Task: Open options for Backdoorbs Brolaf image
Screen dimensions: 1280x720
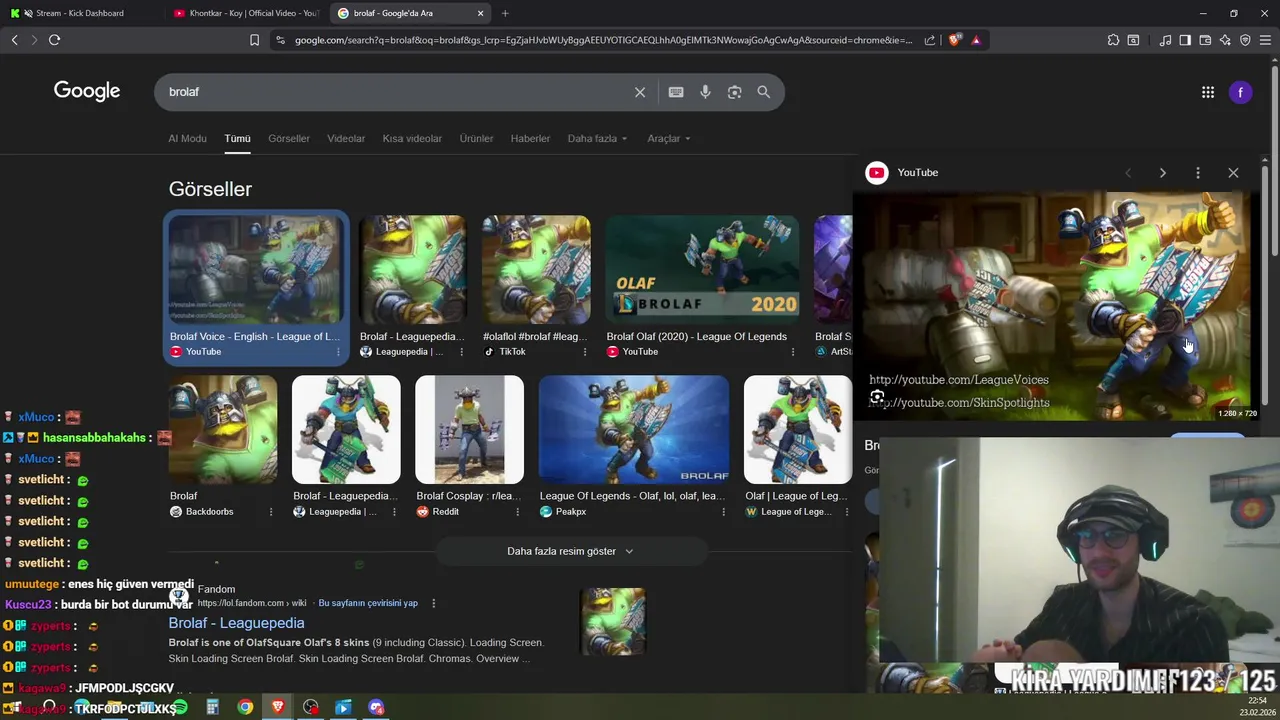Action: [270, 512]
